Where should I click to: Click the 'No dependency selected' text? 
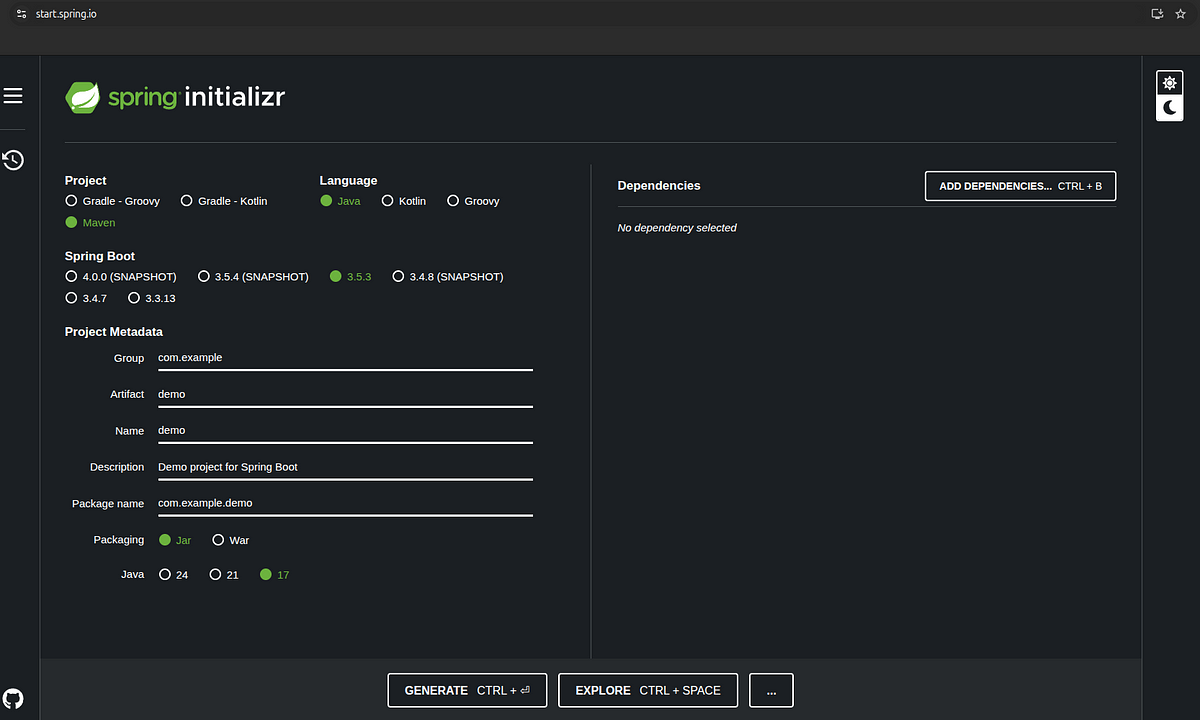coord(677,228)
